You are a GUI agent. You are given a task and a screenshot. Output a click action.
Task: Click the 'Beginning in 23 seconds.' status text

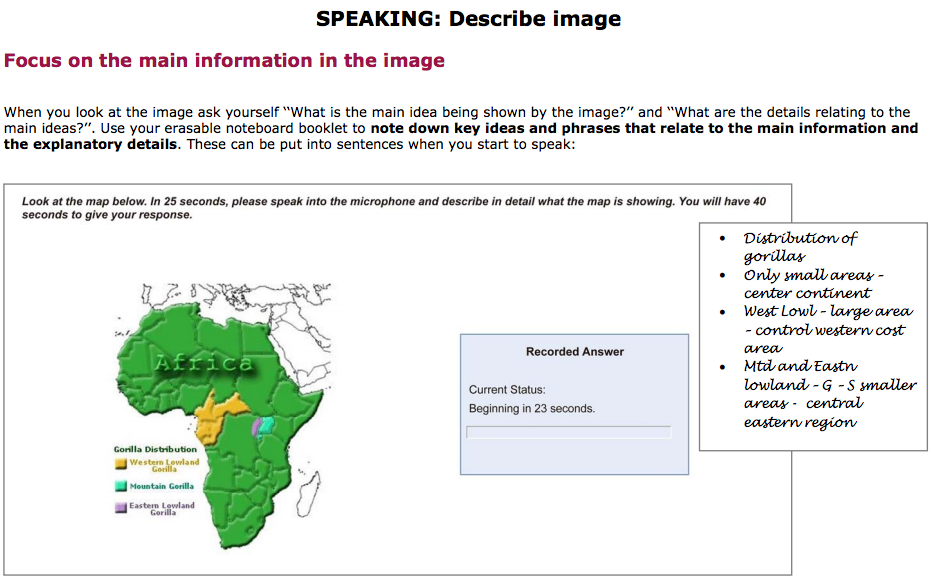pyautogui.click(x=531, y=408)
